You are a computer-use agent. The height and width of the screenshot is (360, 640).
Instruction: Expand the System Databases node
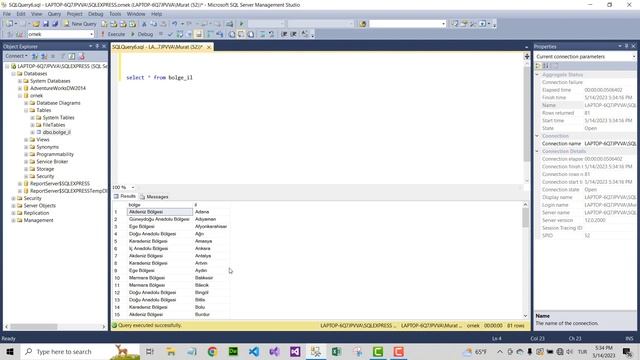pos(20,81)
